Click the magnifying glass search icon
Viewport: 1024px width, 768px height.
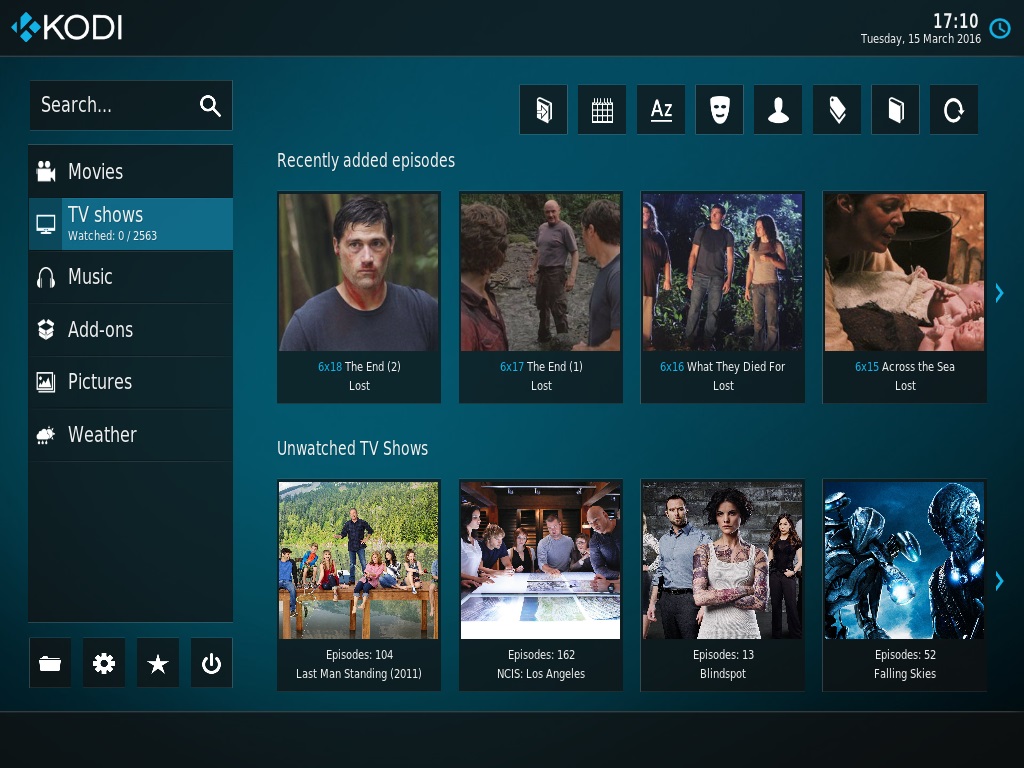[x=210, y=105]
